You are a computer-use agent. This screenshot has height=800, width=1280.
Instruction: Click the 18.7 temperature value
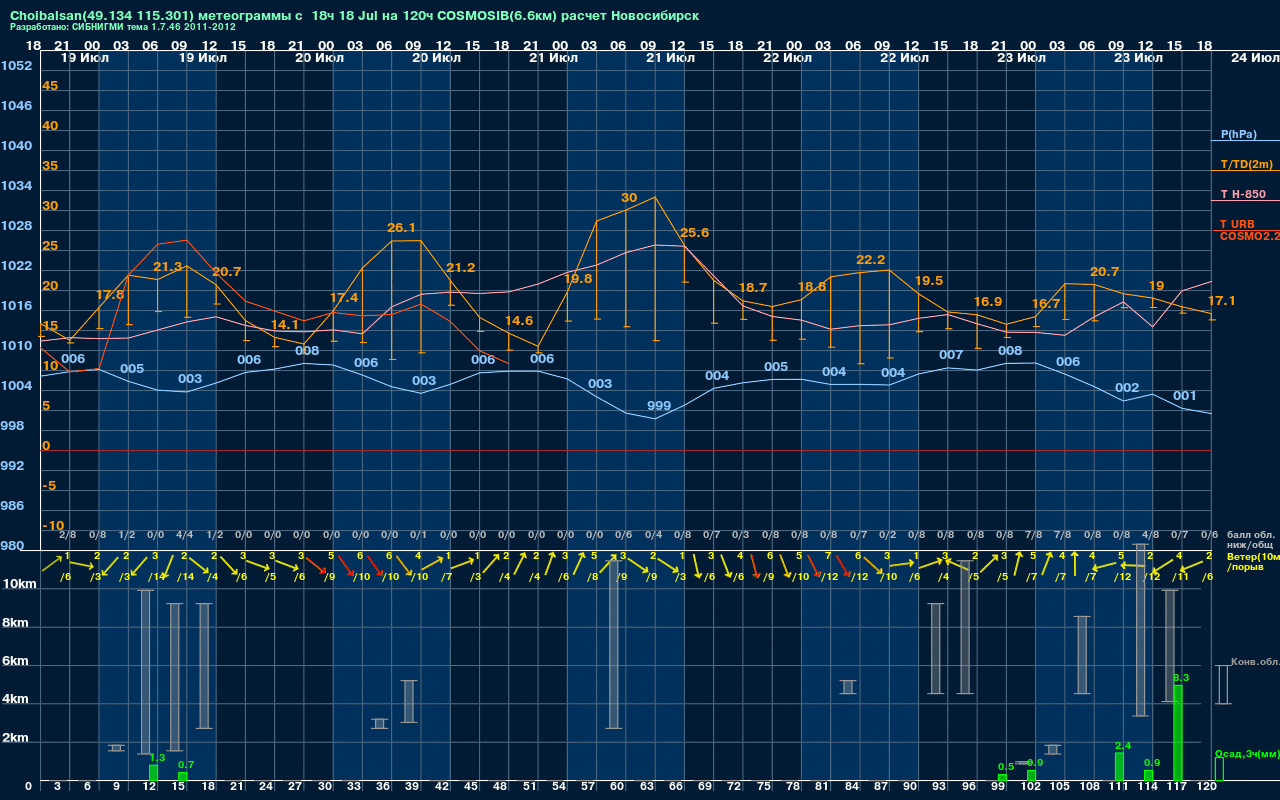click(x=753, y=288)
